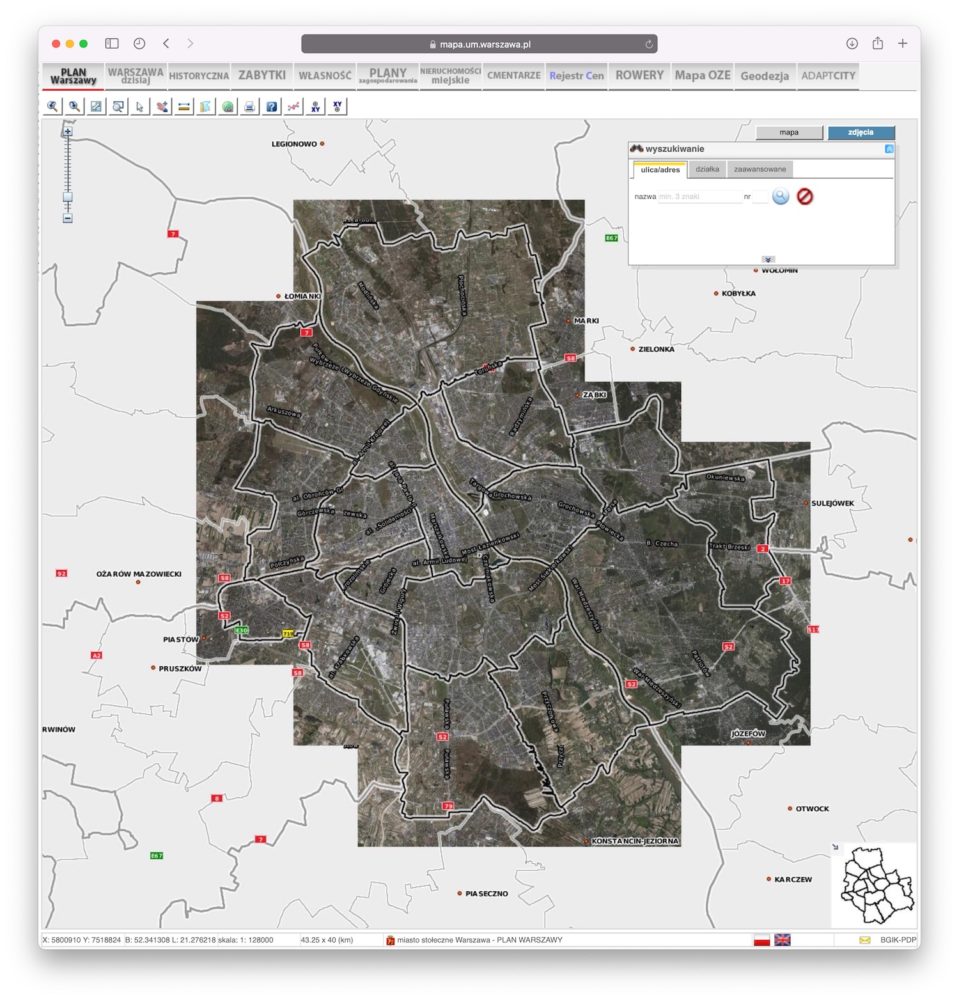Open help with the question mark icon
This screenshot has height=1000, width=959.
pyautogui.click(x=272, y=107)
